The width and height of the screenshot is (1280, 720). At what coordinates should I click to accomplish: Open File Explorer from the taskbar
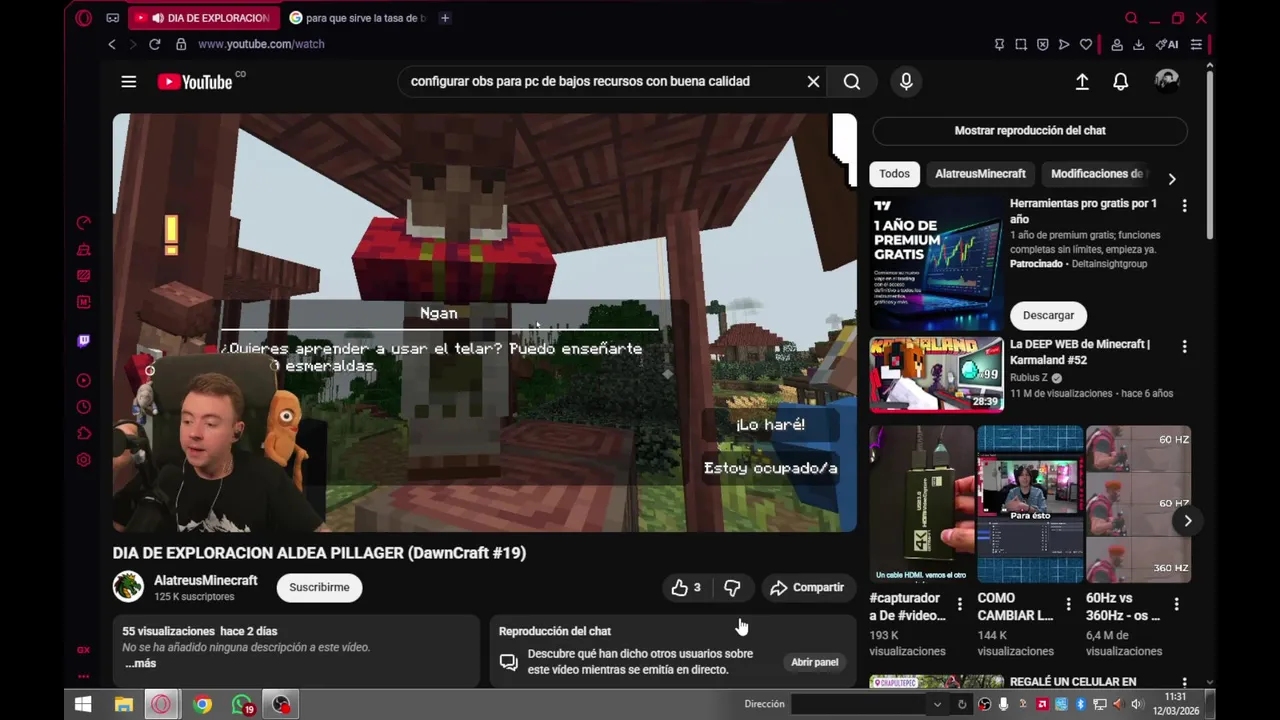(x=124, y=704)
